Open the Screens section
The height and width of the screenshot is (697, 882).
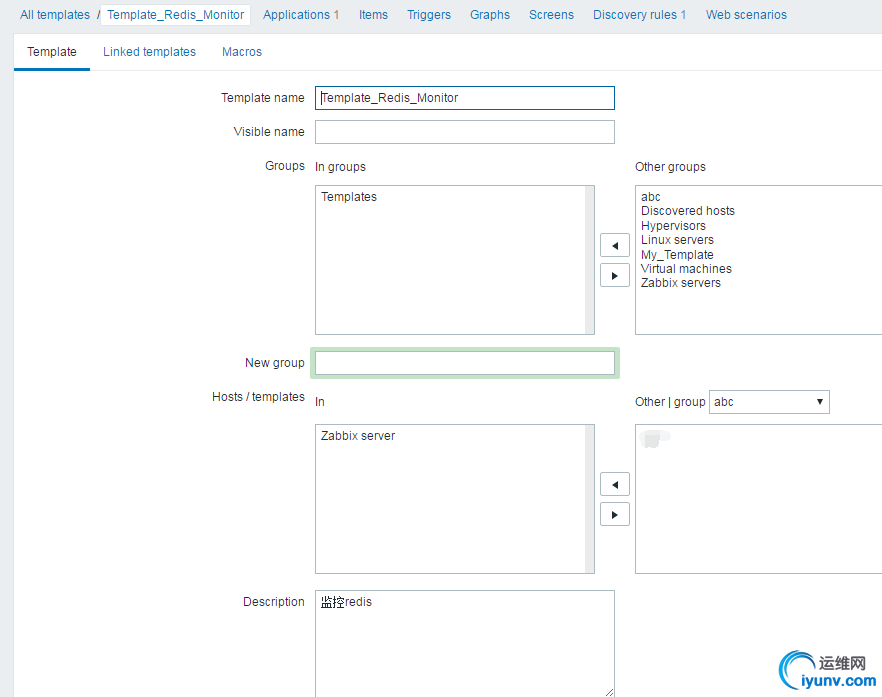point(551,15)
